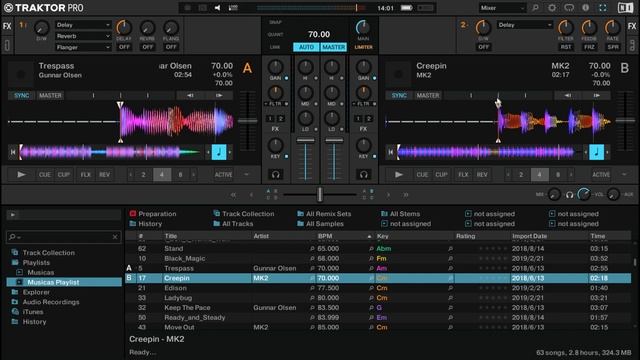Jump to start of deck A track
The height and width of the screenshot is (360, 640).
[x=13, y=152]
